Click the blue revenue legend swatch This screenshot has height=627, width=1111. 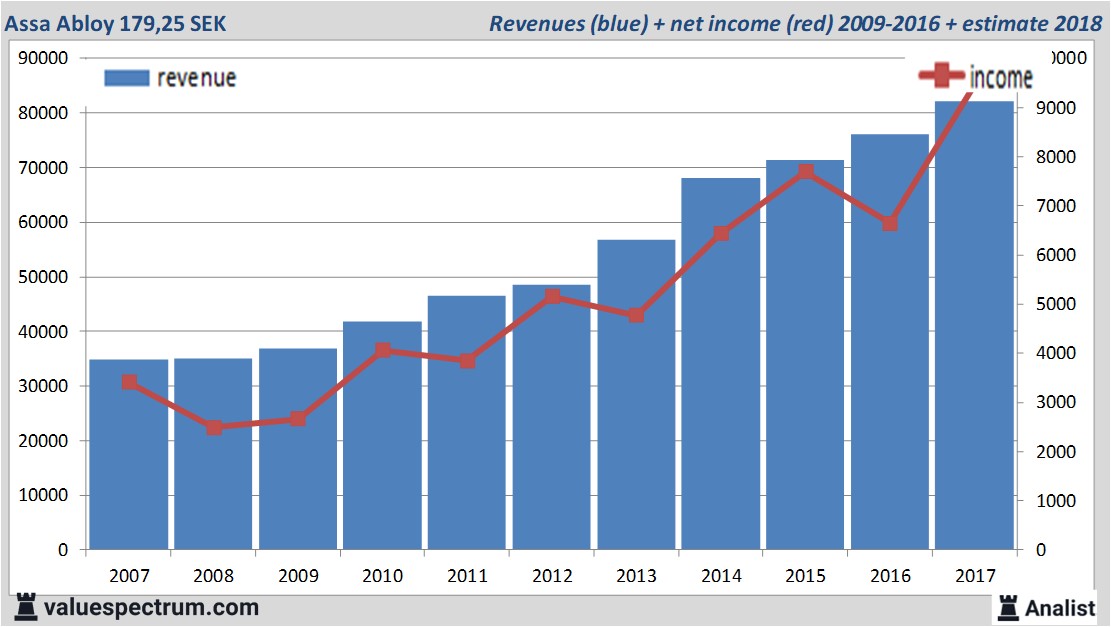coord(127,78)
